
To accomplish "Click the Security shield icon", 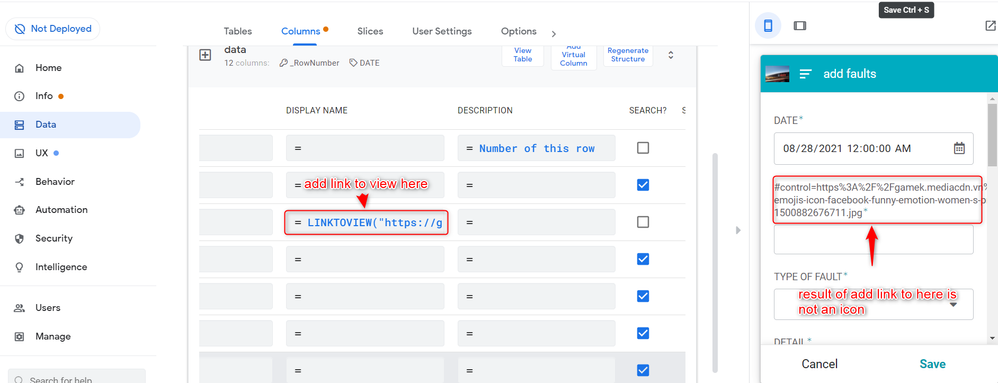I will 19,239.
